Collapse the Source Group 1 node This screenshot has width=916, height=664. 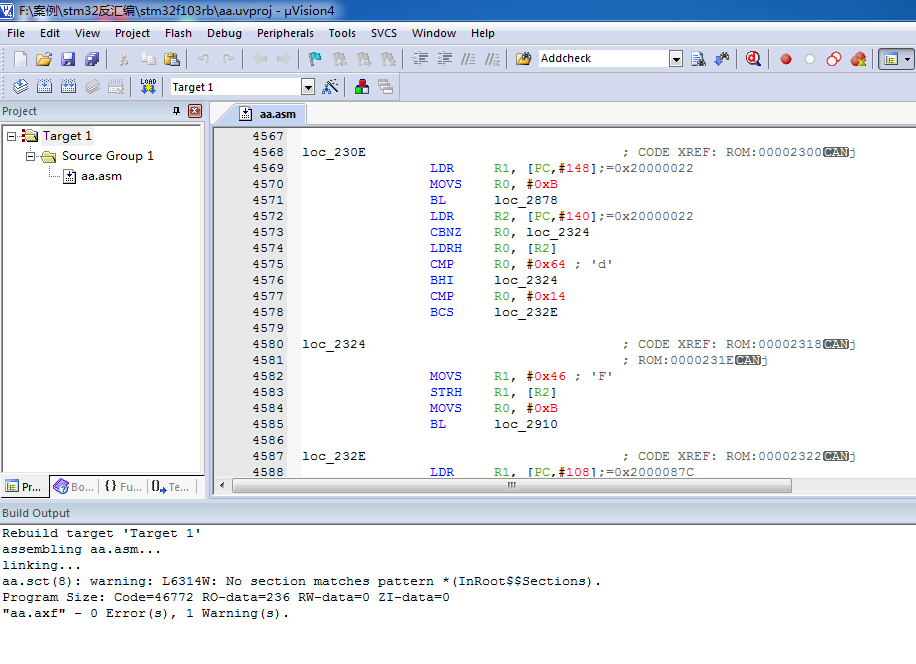coord(31,156)
